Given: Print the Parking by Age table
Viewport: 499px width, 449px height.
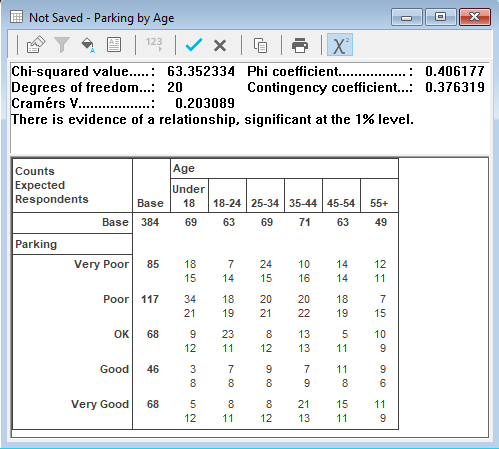Looking at the screenshot, I should [x=300, y=45].
